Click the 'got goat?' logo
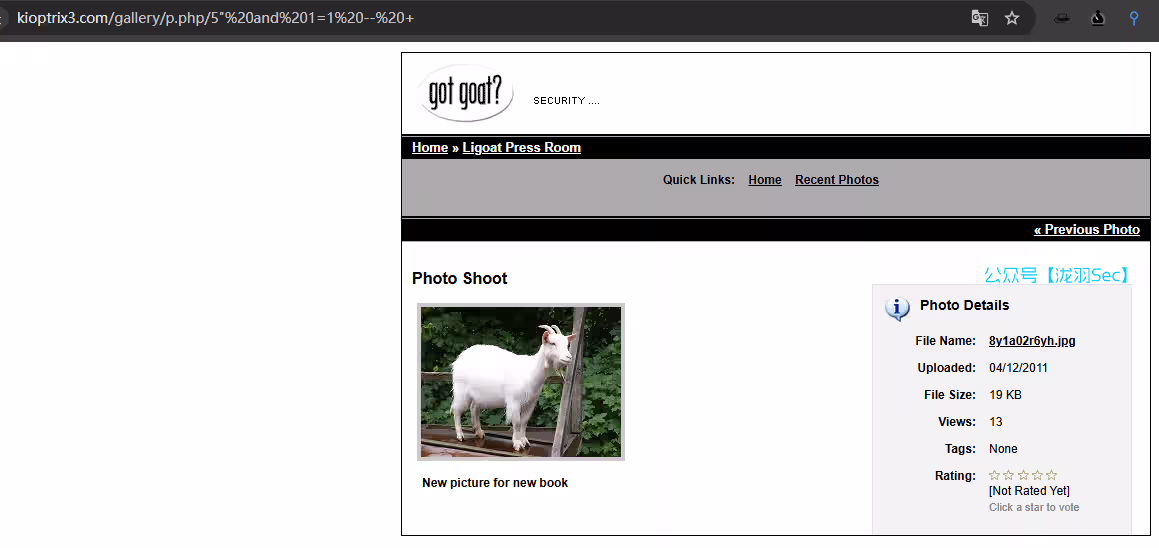The width and height of the screenshot is (1159, 548). (x=465, y=94)
